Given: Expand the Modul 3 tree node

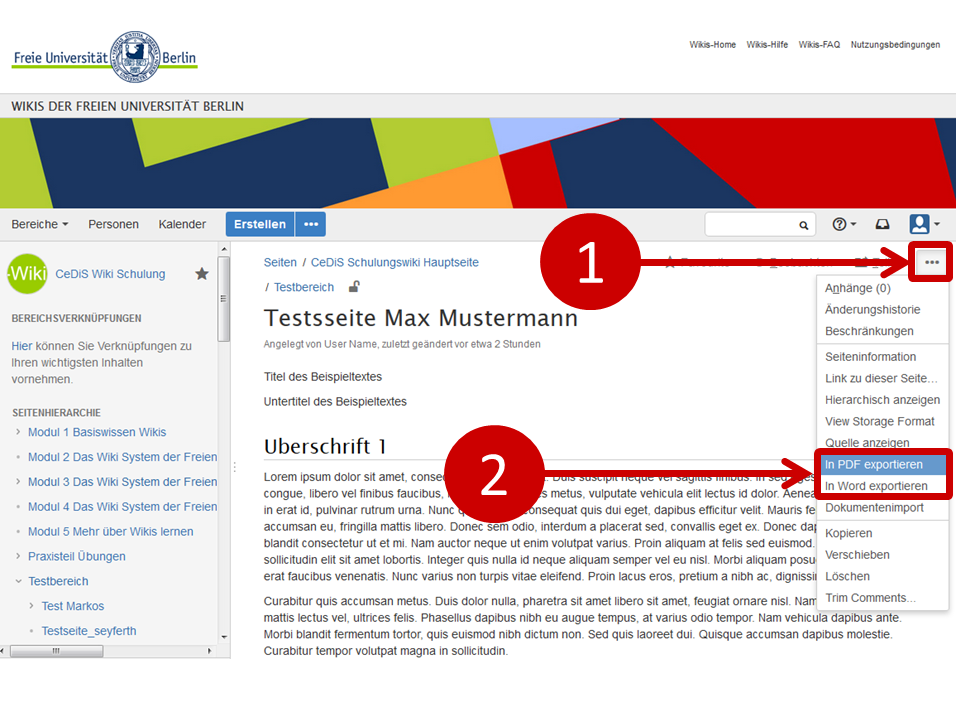Looking at the screenshot, I should 18,481.
